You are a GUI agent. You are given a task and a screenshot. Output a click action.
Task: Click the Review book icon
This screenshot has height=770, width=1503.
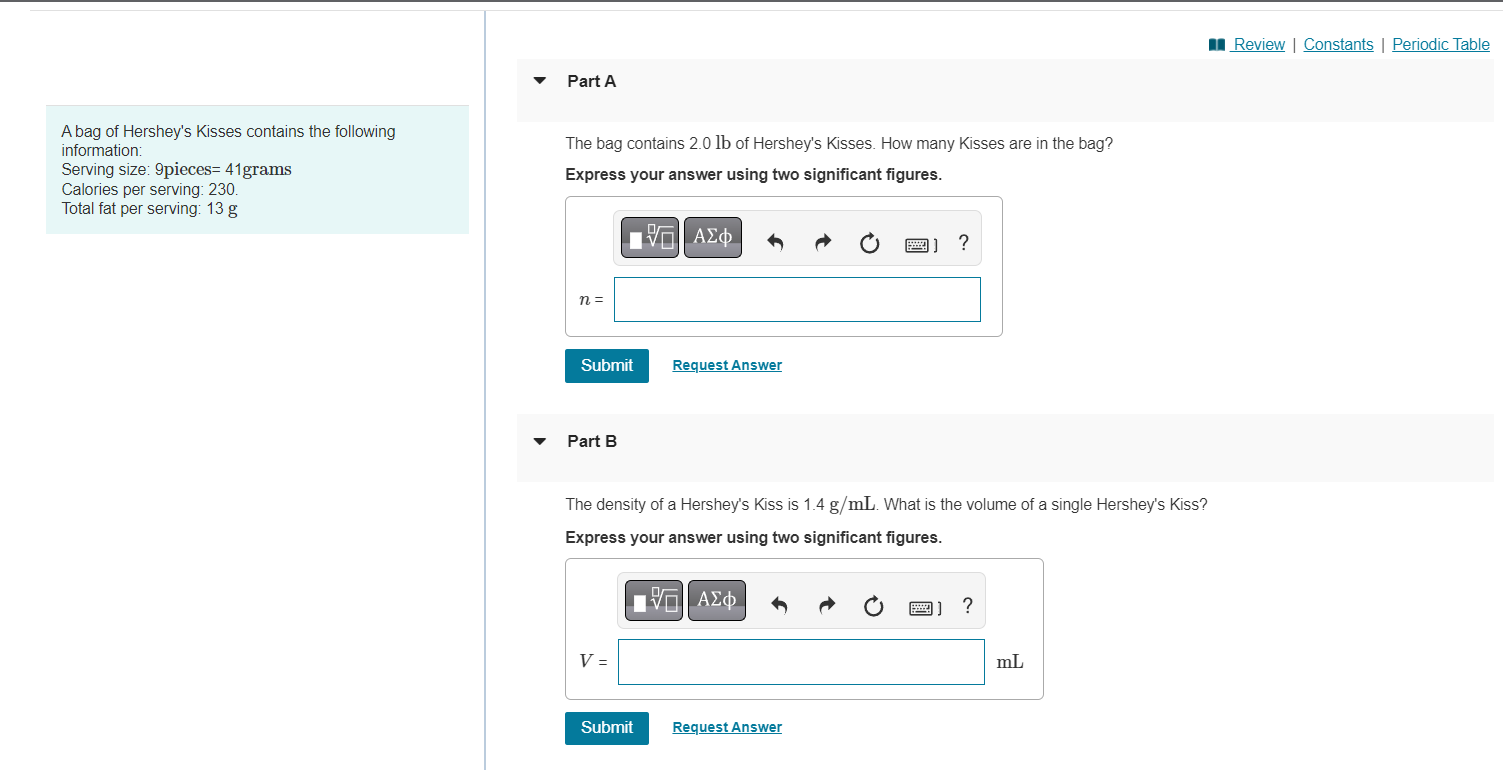click(1217, 44)
